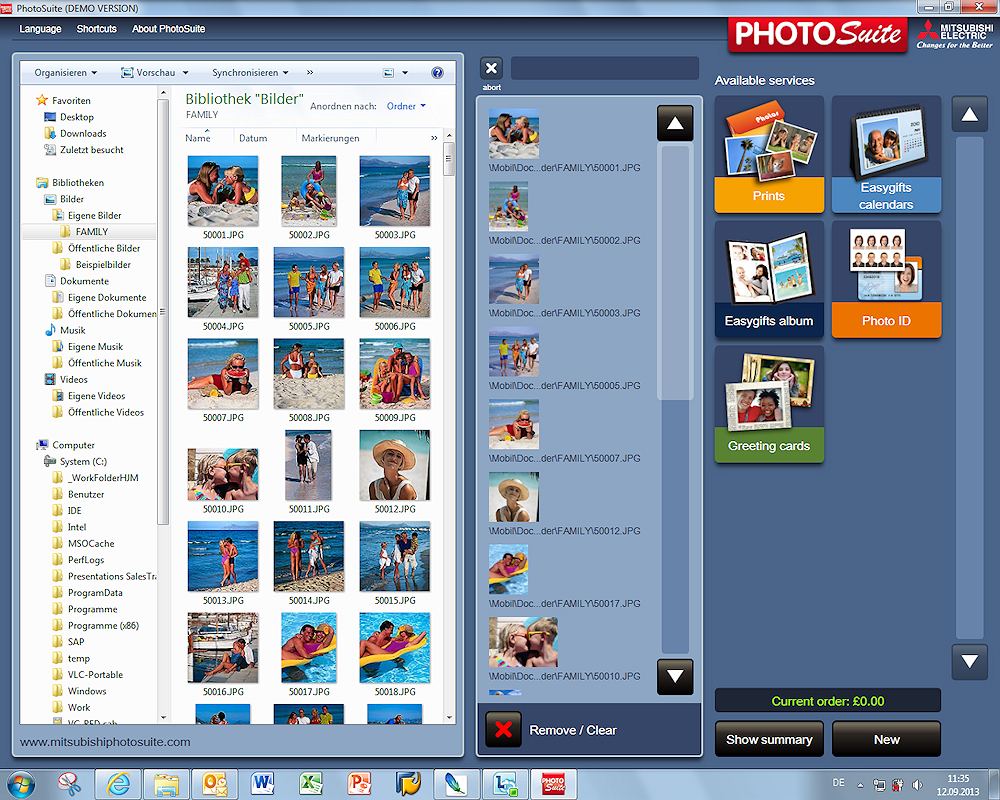Open the Prints service tile
Screen dimensions: 1000x800
coord(768,154)
